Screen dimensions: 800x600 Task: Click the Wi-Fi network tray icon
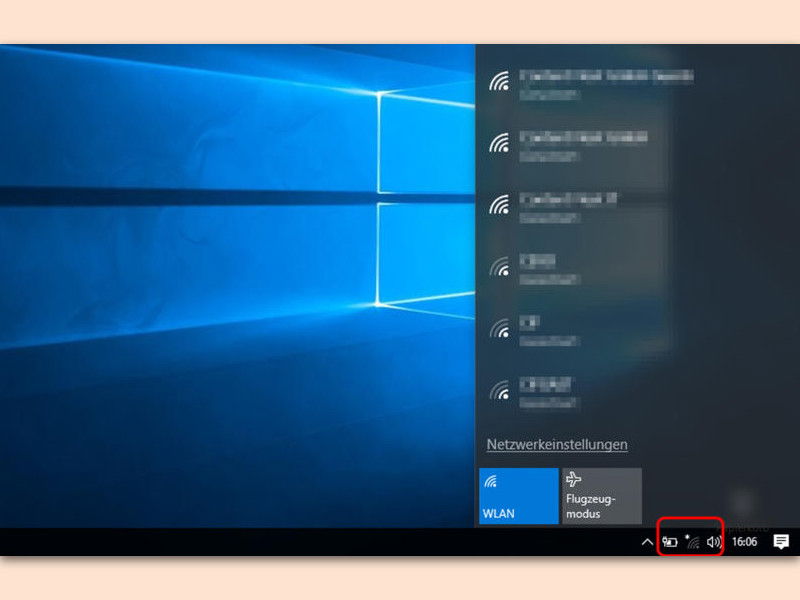pyautogui.click(x=692, y=541)
